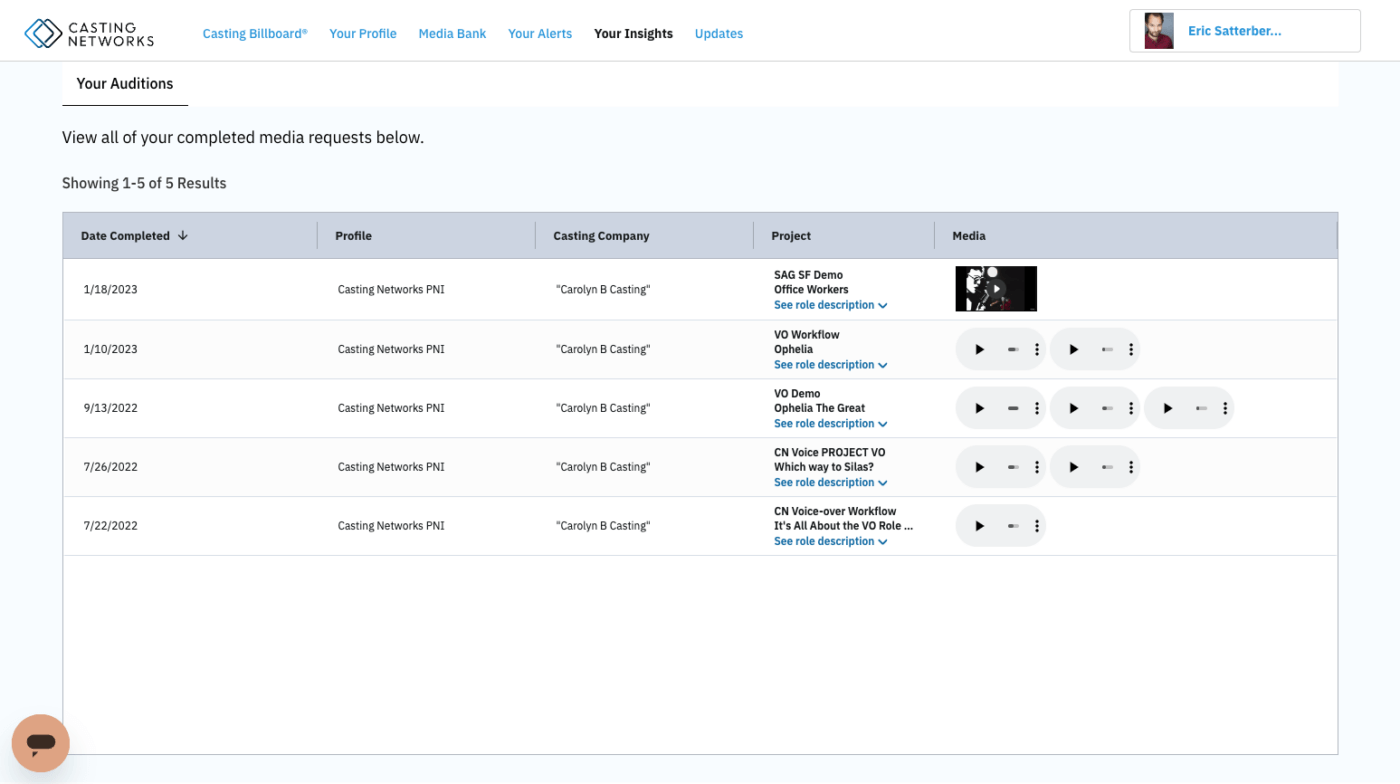Screen dimensions: 1400x784
Task: Toggle the Date Completed sort arrow
Action: pyautogui.click(x=183, y=235)
